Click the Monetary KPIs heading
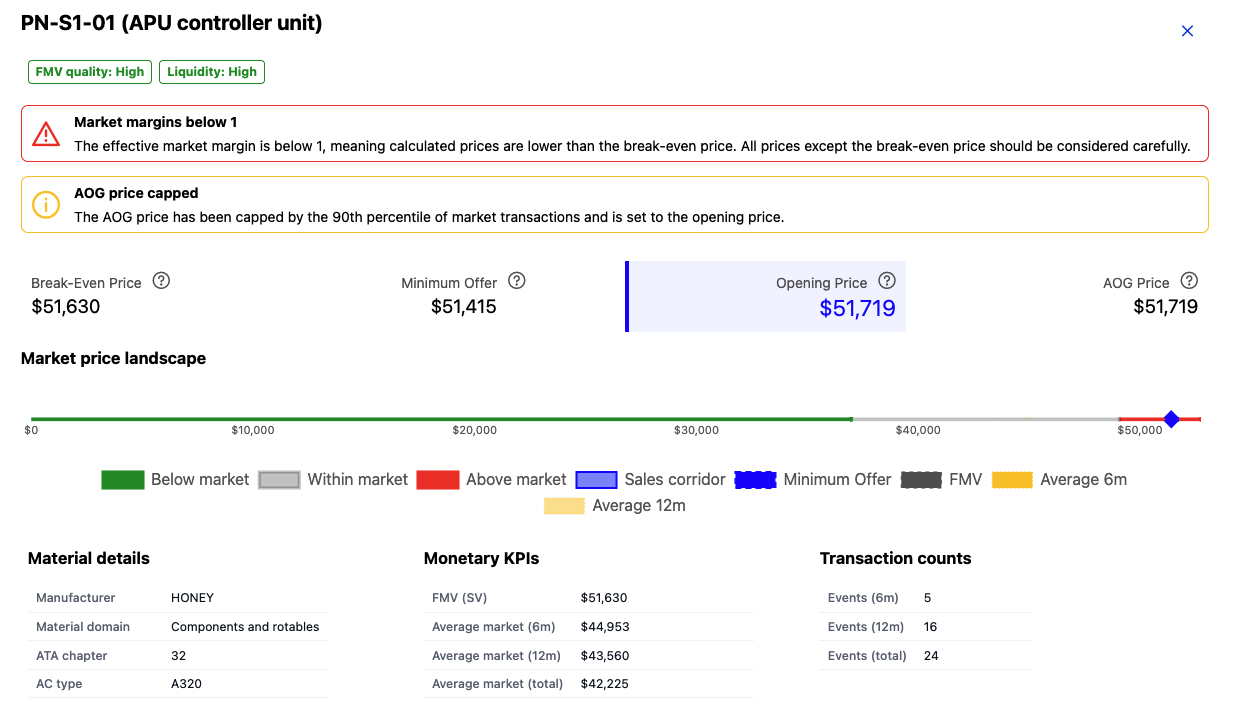The width and height of the screenshot is (1235, 712). 481,558
